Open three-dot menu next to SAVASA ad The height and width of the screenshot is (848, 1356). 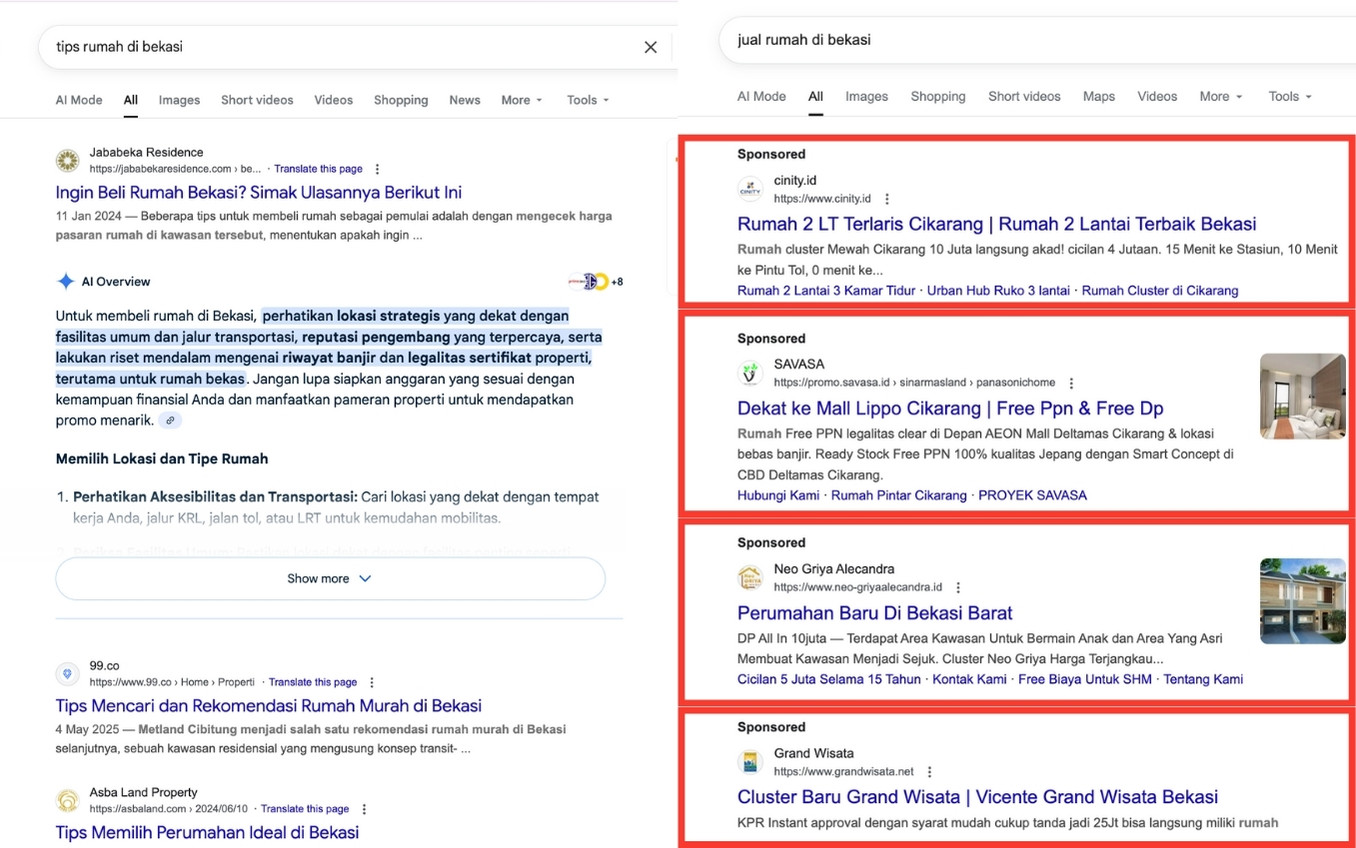pyautogui.click(x=1071, y=383)
